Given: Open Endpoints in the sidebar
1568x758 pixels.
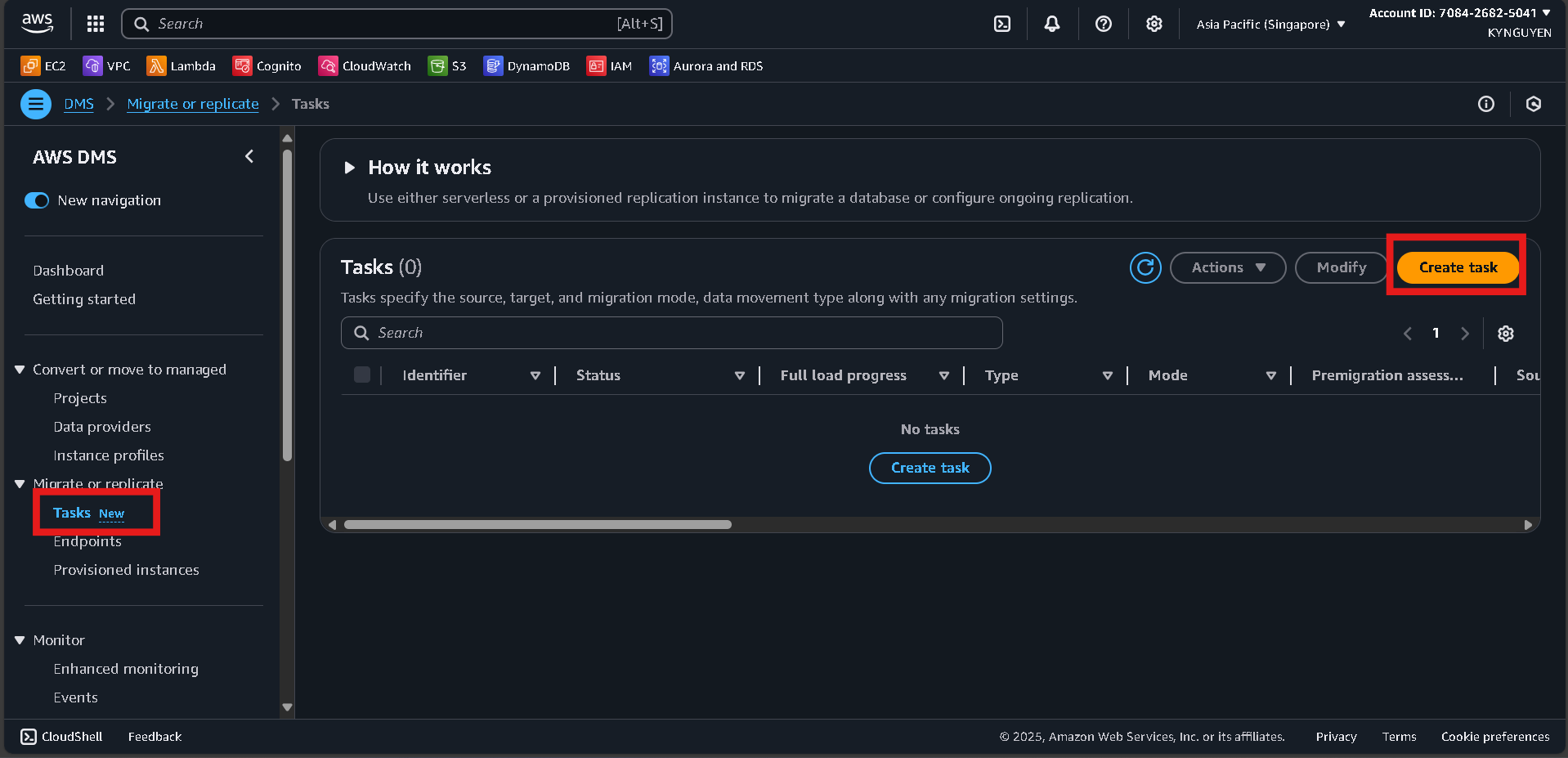Looking at the screenshot, I should pyautogui.click(x=87, y=541).
